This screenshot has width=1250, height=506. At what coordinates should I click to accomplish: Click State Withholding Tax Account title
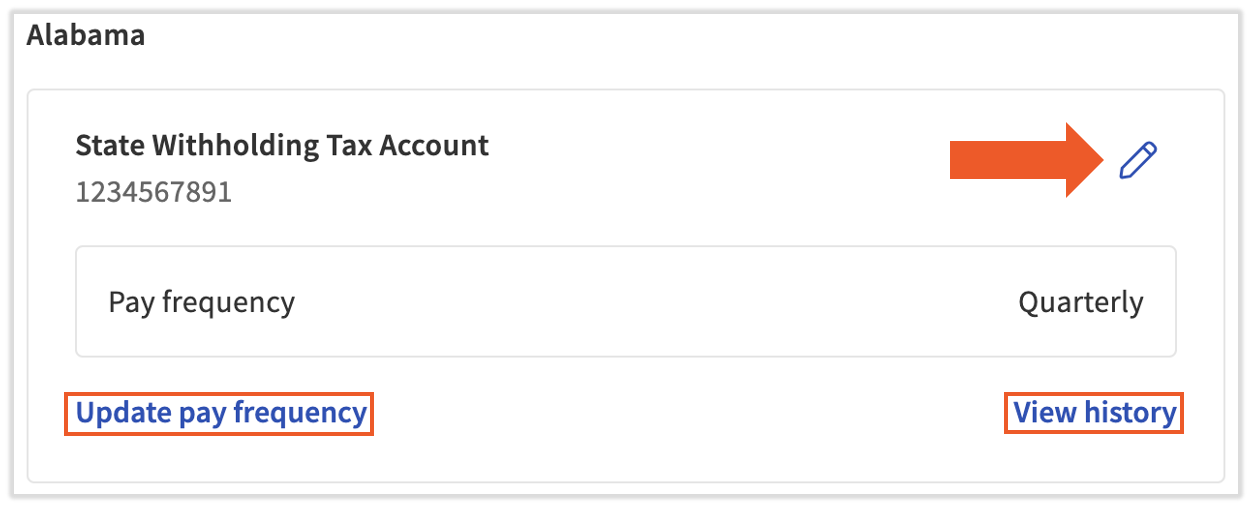coord(282,146)
